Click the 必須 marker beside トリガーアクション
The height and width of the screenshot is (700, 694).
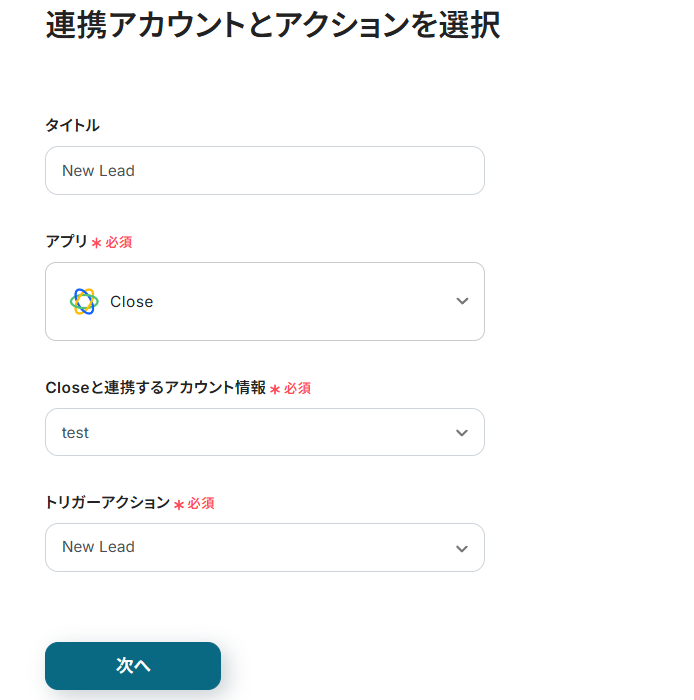pos(201,503)
